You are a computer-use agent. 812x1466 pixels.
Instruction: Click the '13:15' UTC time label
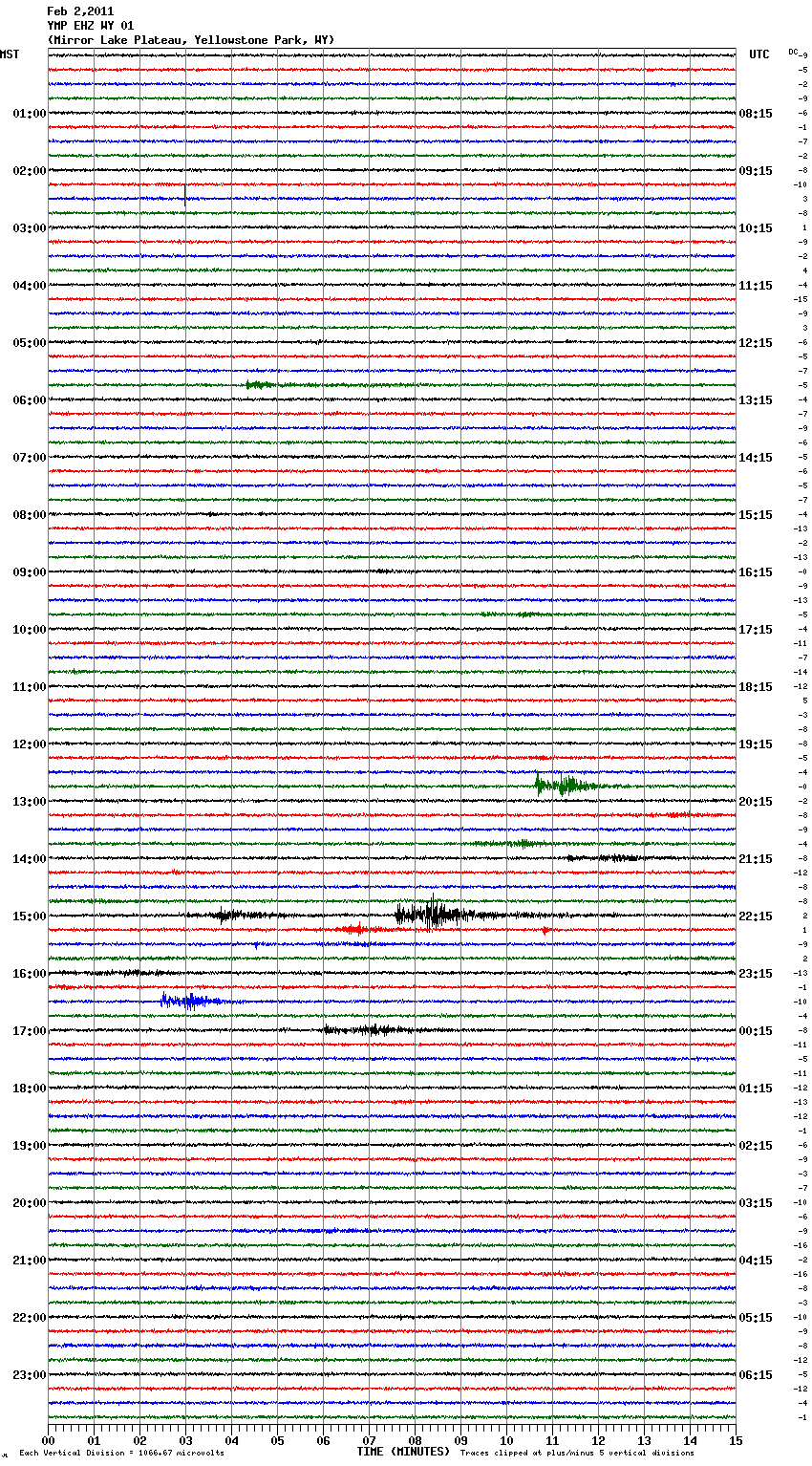[x=756, y=400]
